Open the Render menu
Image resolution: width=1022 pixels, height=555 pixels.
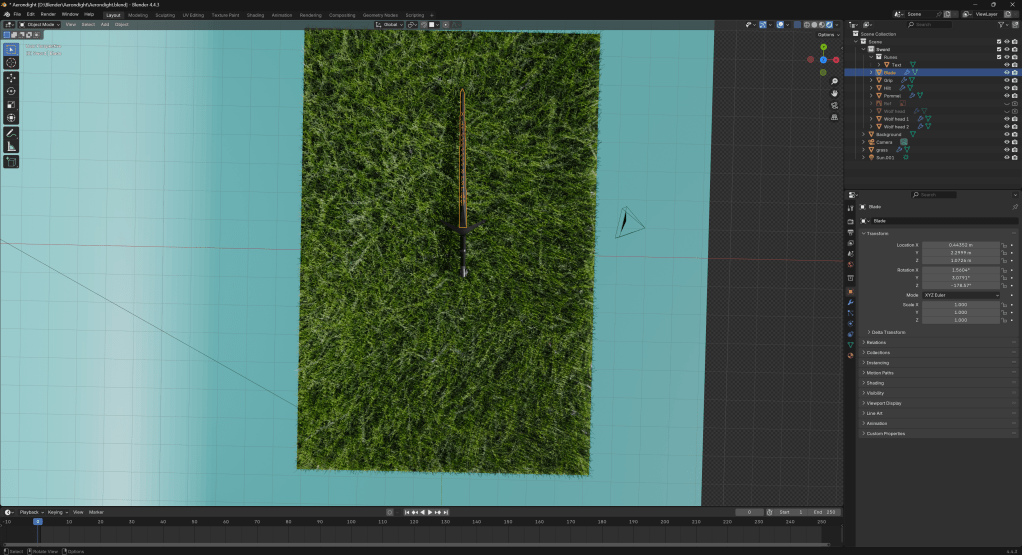tap(48, 14)
